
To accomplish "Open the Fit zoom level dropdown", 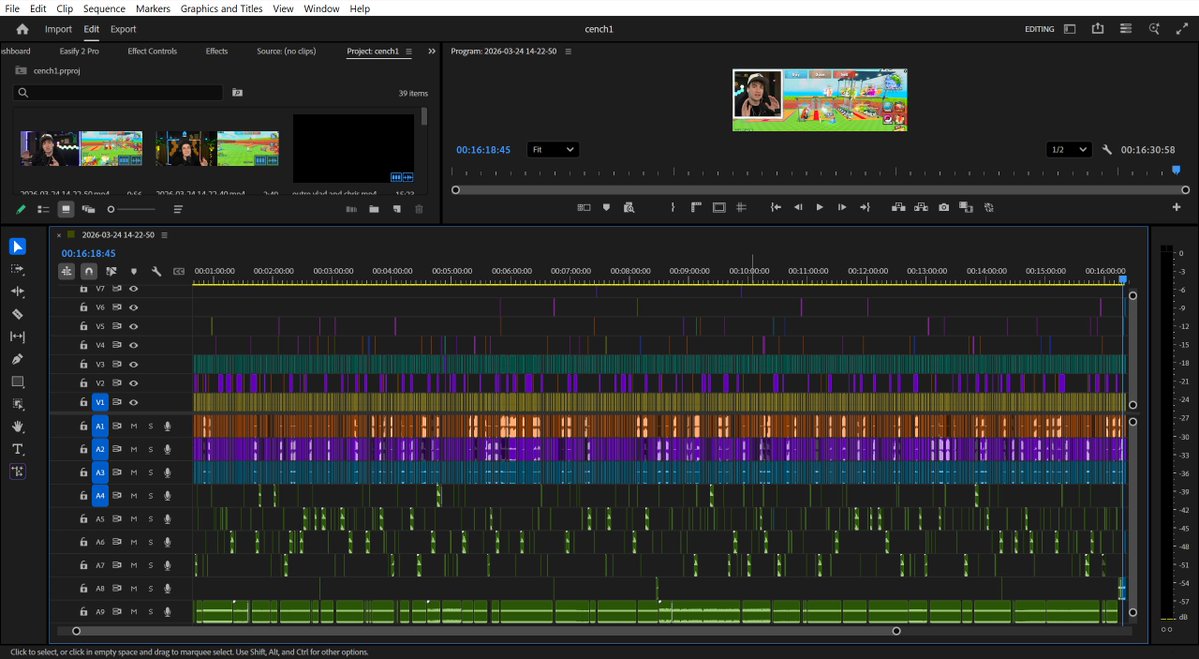I will [x=553, y=149].
